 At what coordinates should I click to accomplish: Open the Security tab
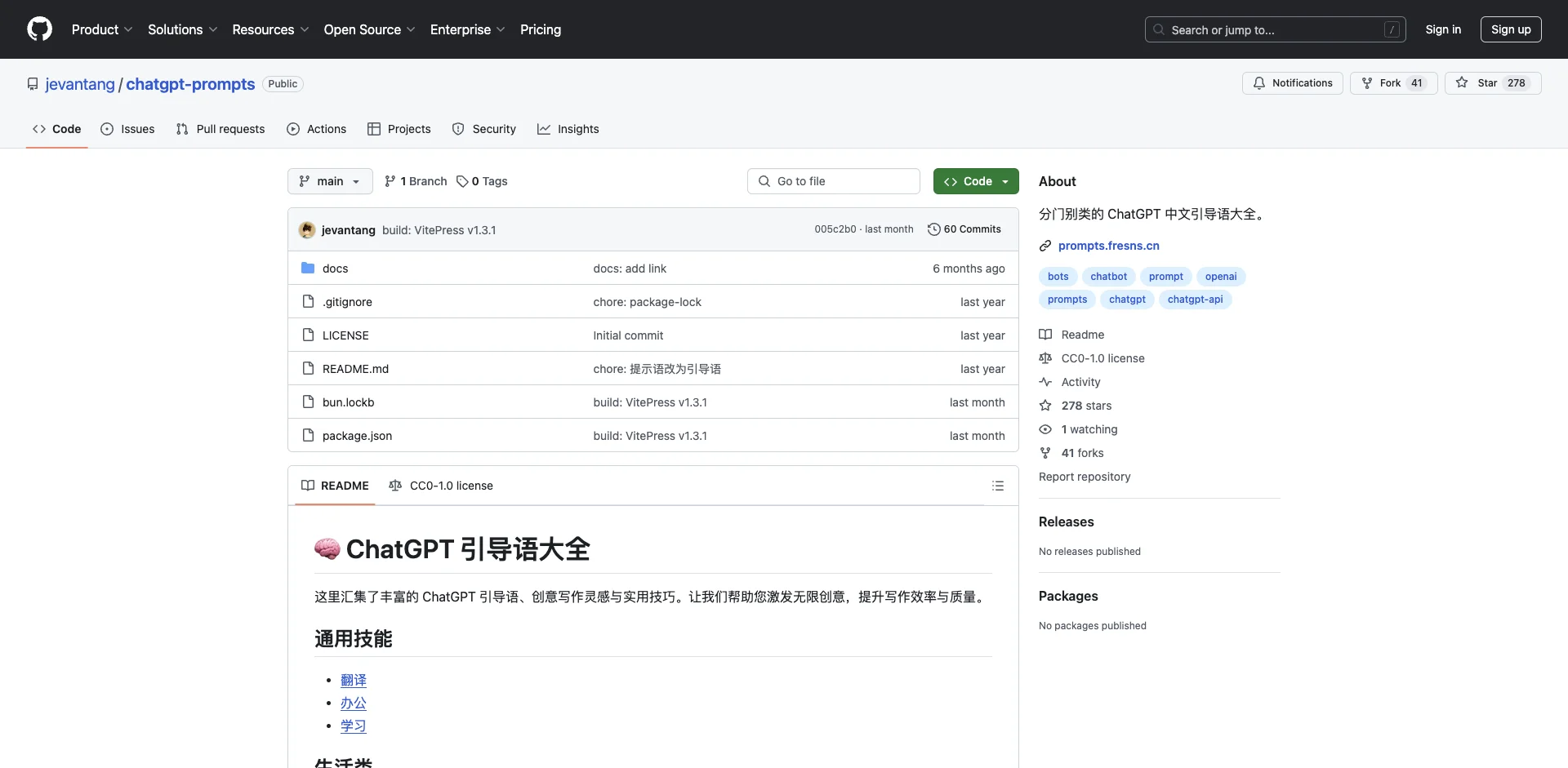[484, 129]
